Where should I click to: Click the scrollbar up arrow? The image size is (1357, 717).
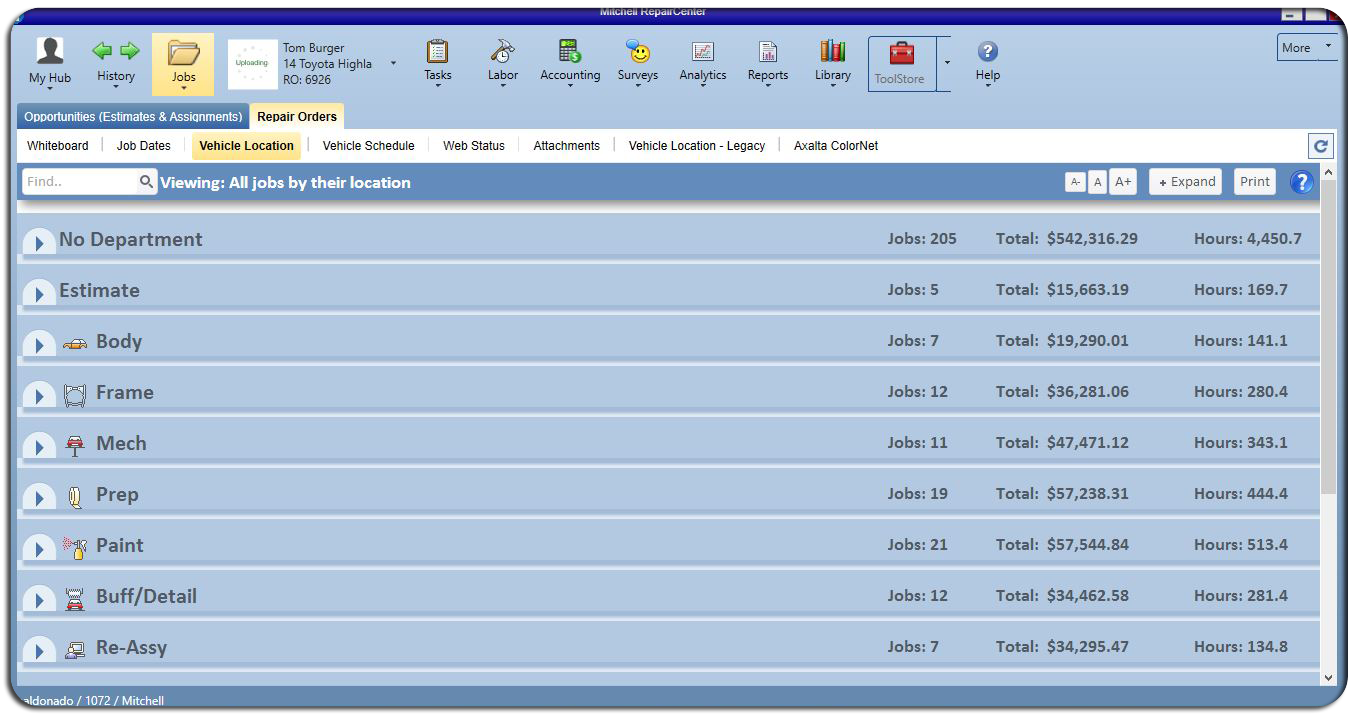tap(1328, 173)
